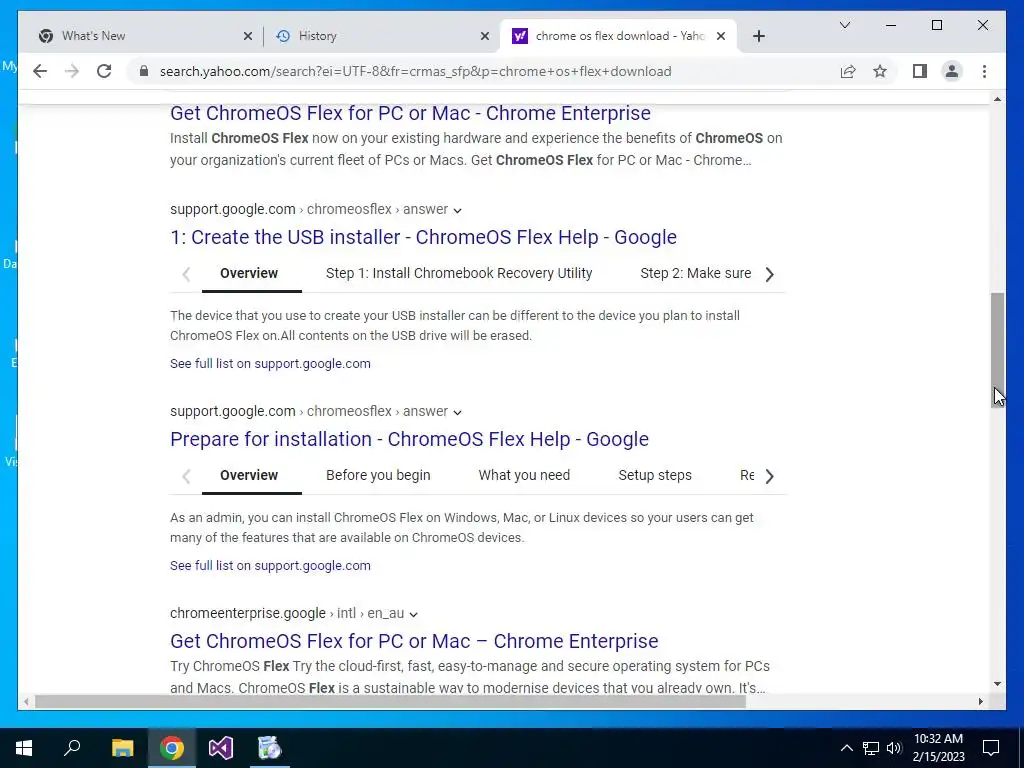
Task: Open Get ChromeOS Flex for PC or Mac - Chrome Enterprise
Action: pyautogui.click(x=410, y=113)
